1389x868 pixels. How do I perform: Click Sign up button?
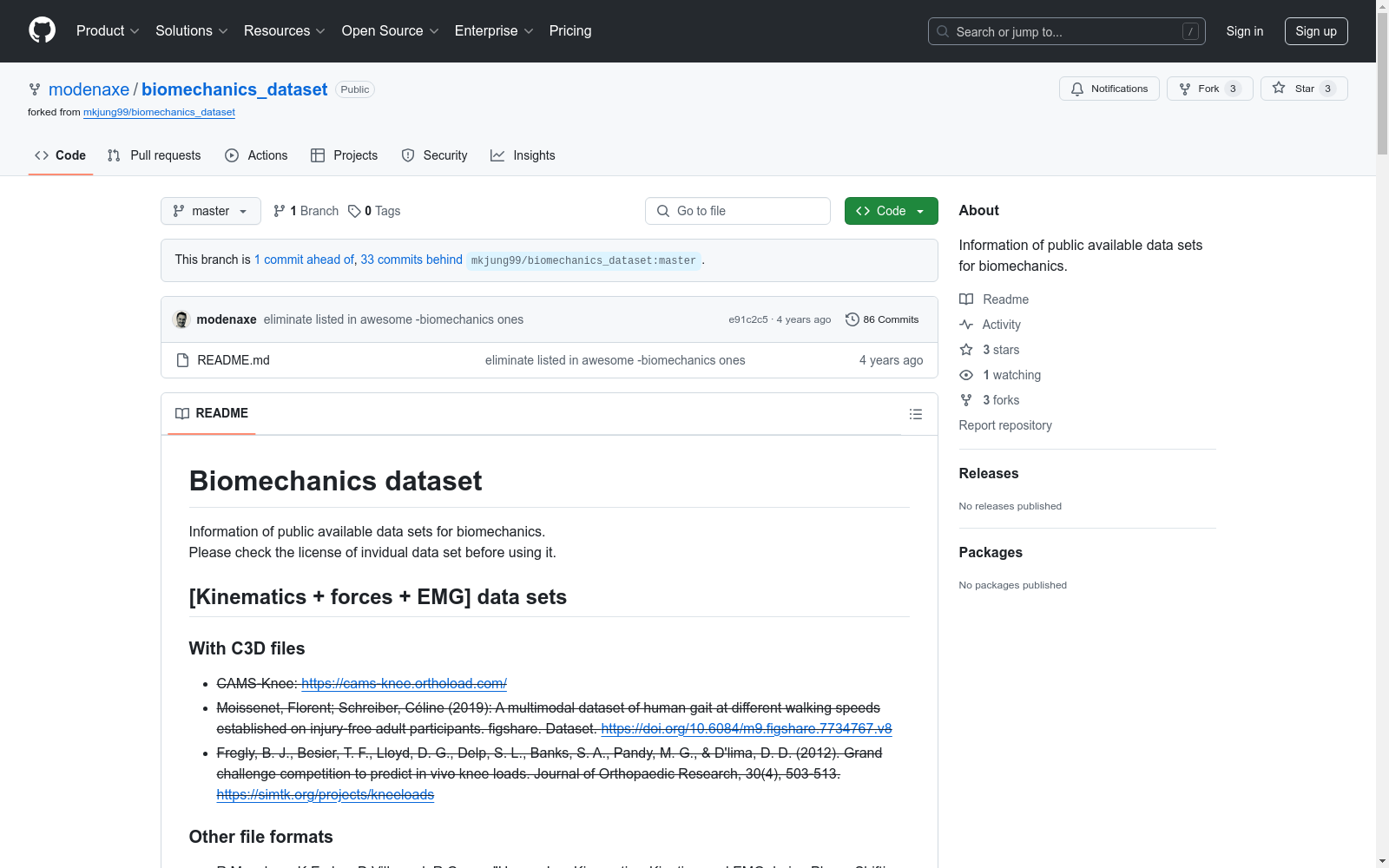[1316, 31]
